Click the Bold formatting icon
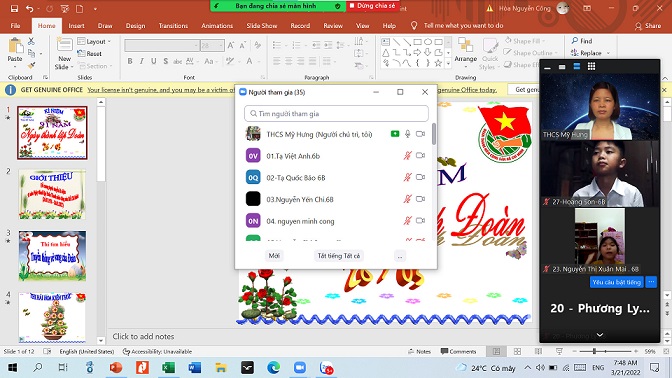Image resolution: width=672 pixels, height=378 pixels. 130,61
